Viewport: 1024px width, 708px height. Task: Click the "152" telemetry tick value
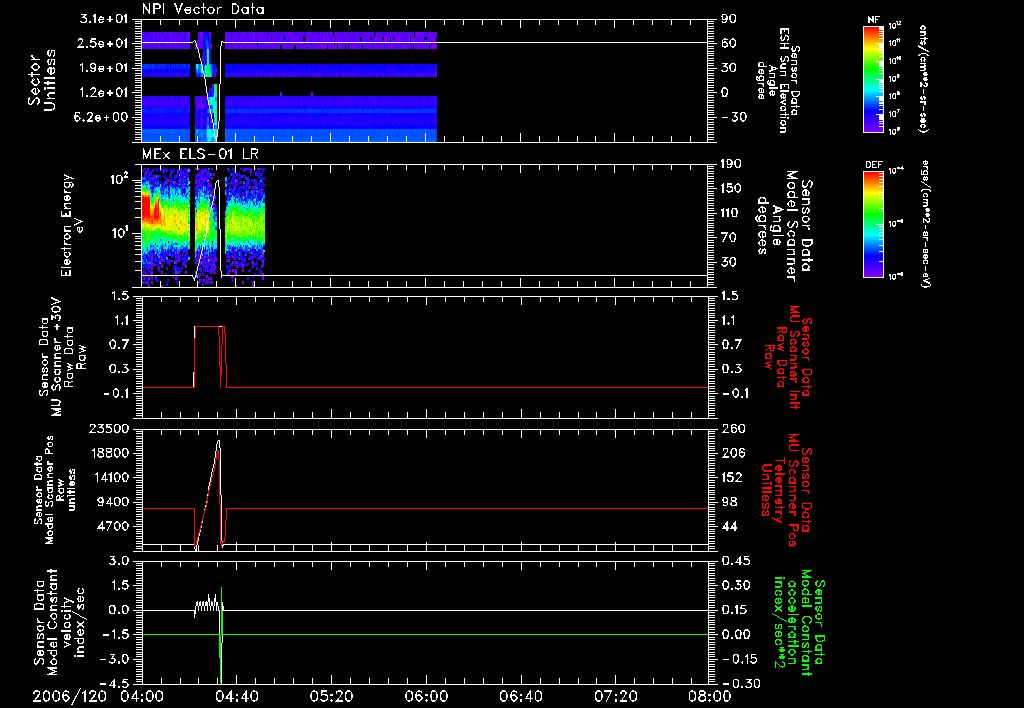(x=731, y=477)
